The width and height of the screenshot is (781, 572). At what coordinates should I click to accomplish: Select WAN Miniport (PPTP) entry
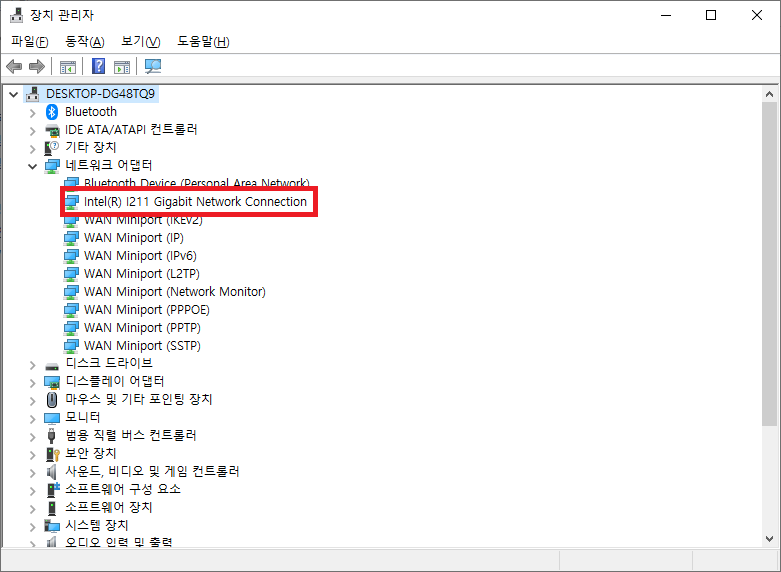tap(142, 327)
